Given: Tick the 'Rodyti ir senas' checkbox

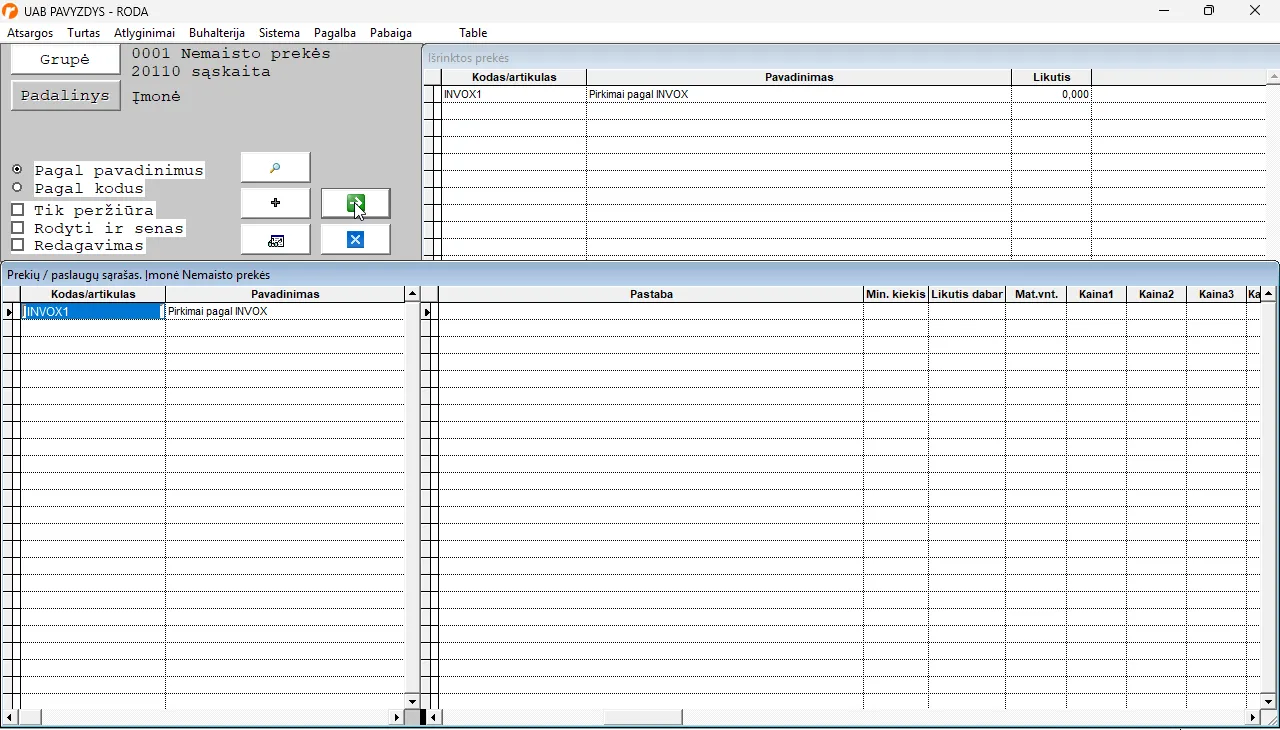Looking at the screenshot, I should (x=18, y=228).
